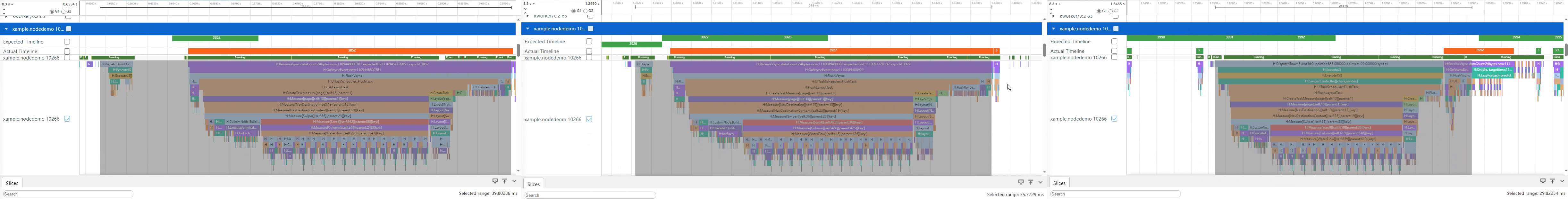Check the Expected Timeline checkbox in left panel
The width and height of the screenshot is (1568, 199).
click(x=67, y=42)
